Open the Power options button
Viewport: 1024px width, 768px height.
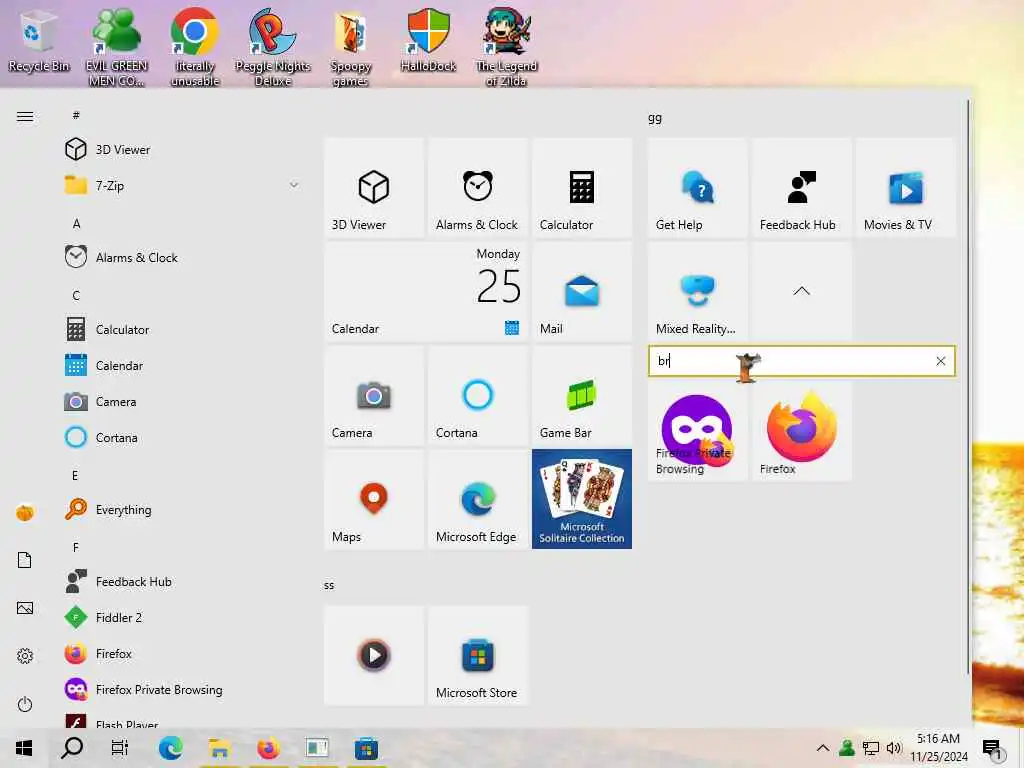25,704
